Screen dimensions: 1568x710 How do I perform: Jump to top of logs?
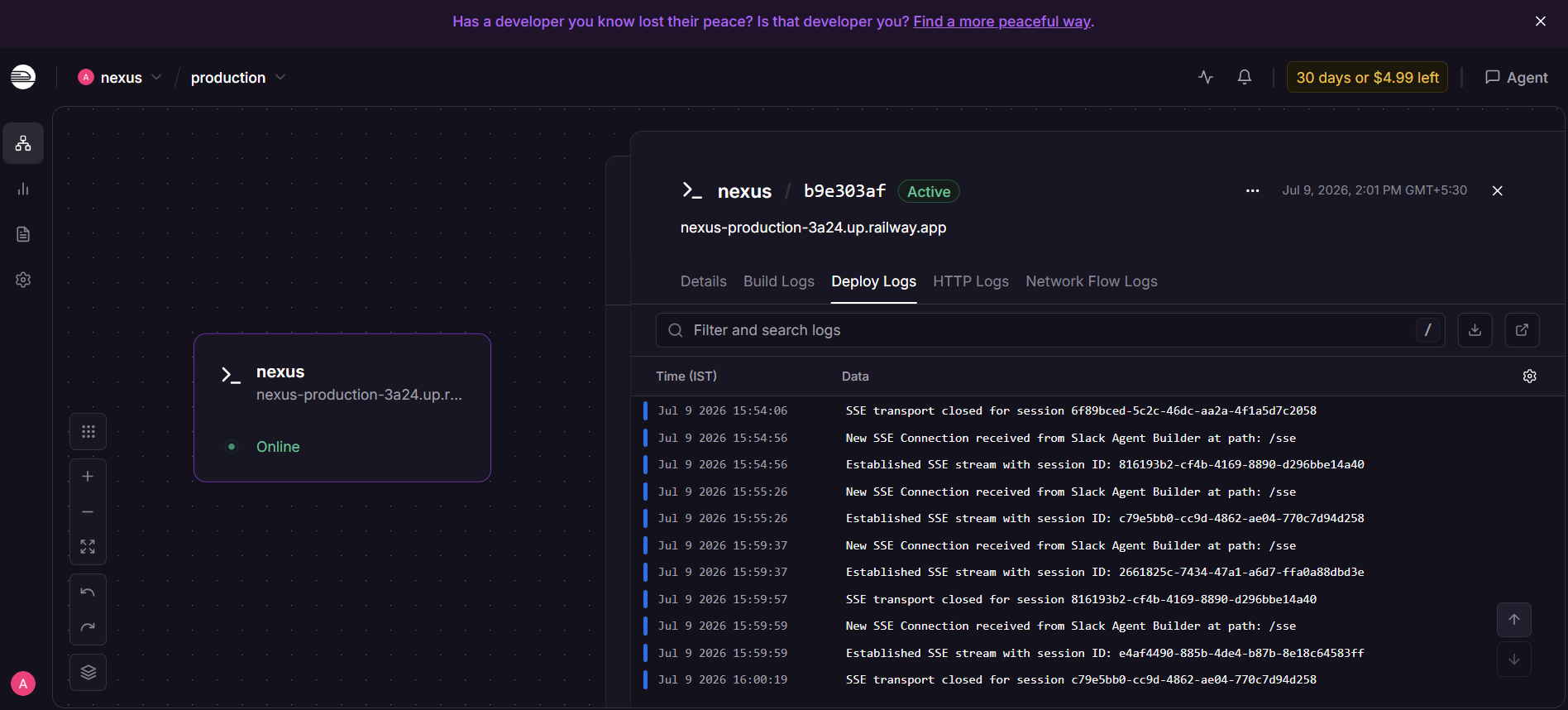[1514, 620]
